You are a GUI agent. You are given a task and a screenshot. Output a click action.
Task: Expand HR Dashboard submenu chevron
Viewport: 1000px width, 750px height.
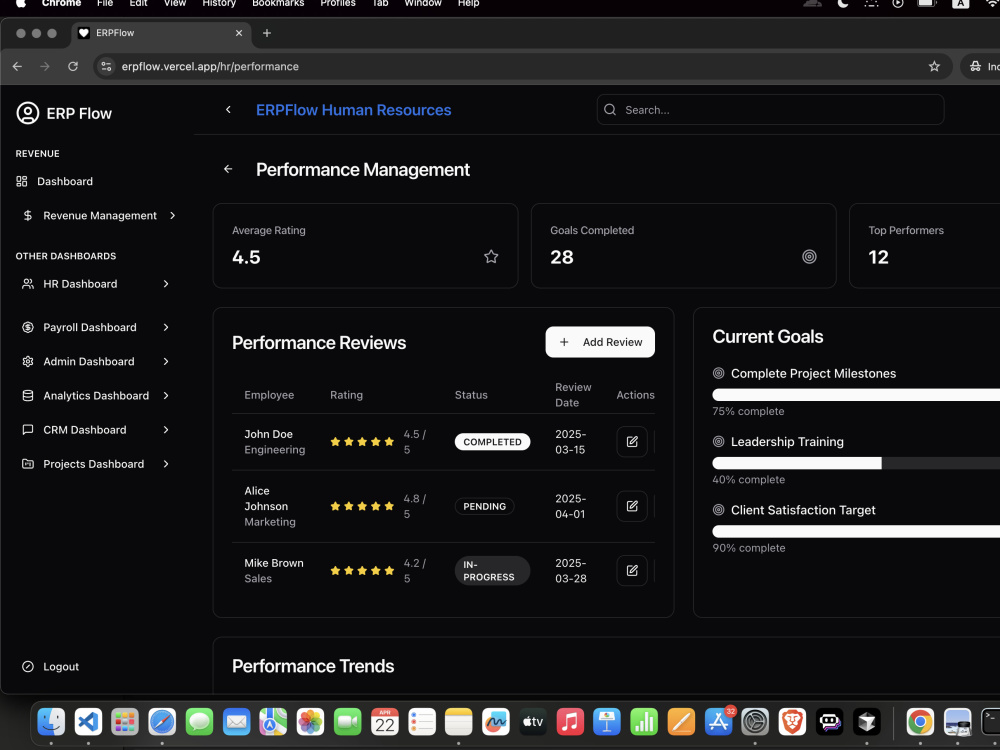click(166, 284)
